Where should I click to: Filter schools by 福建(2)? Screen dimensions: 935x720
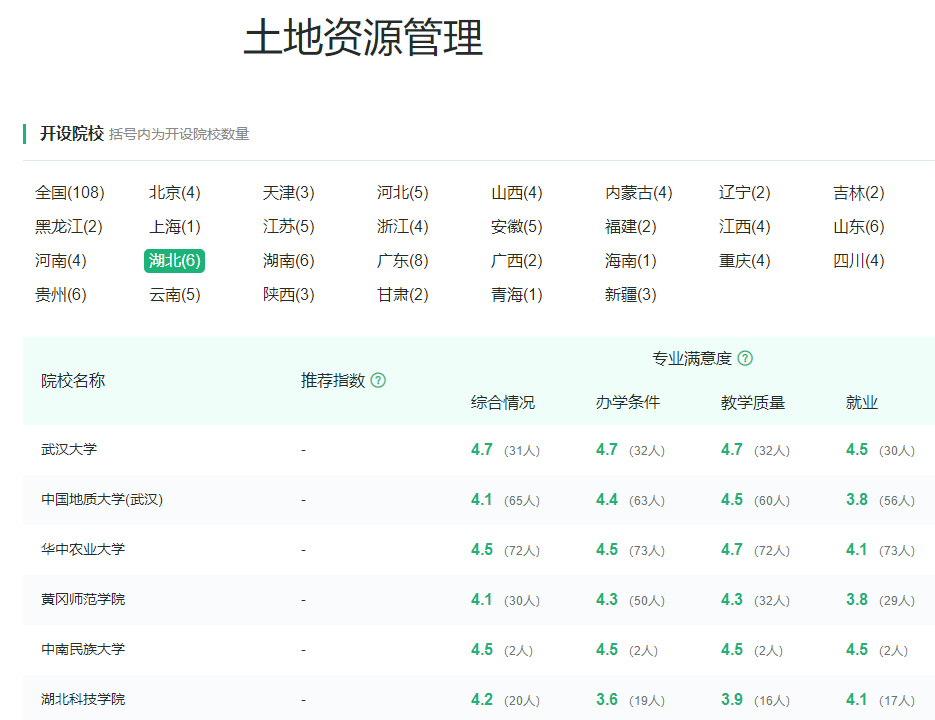630,227
